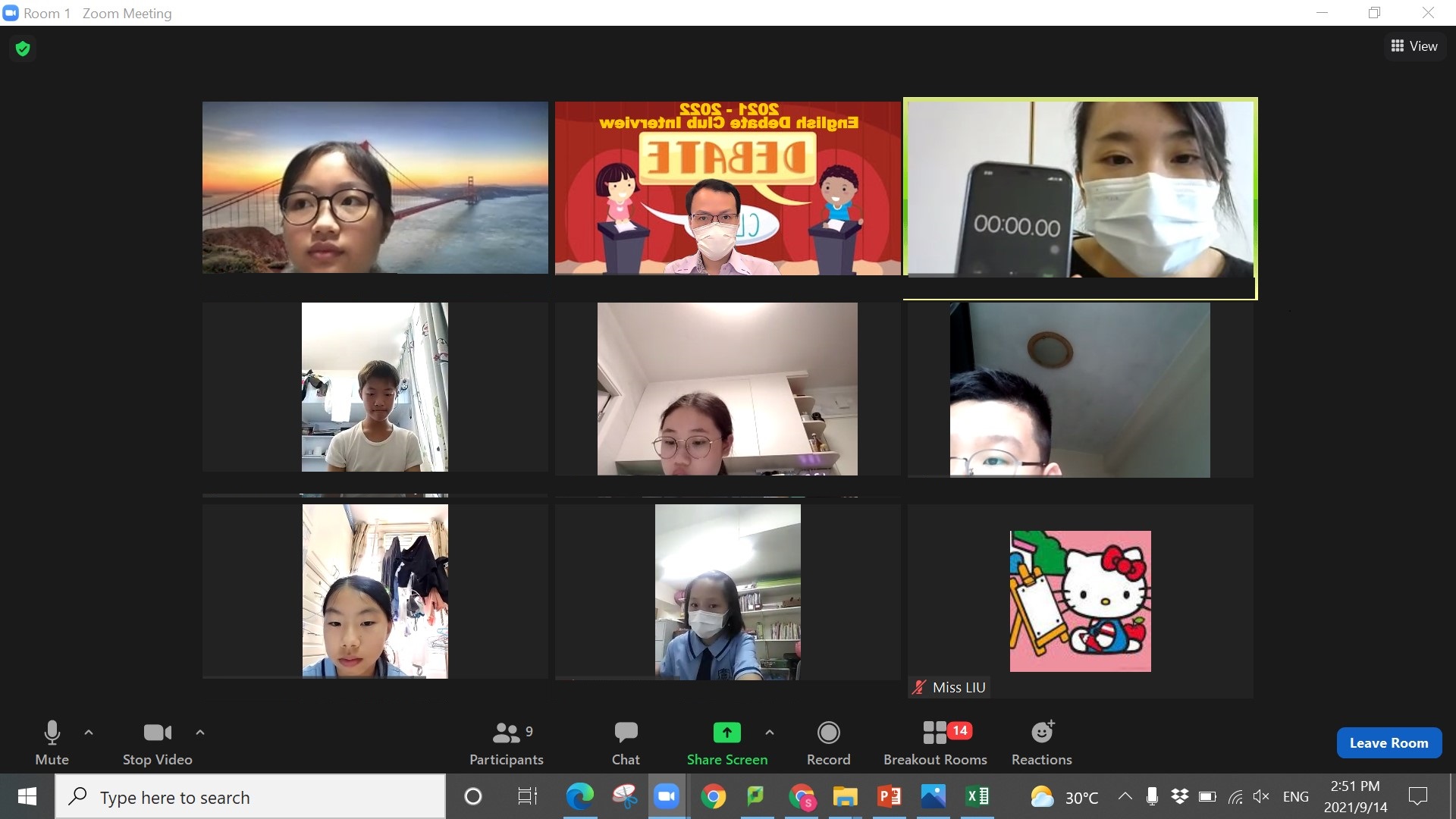Screen dimensions: 1456x819
Task: Click the taskbar search box
Action: tap(250, 797)
